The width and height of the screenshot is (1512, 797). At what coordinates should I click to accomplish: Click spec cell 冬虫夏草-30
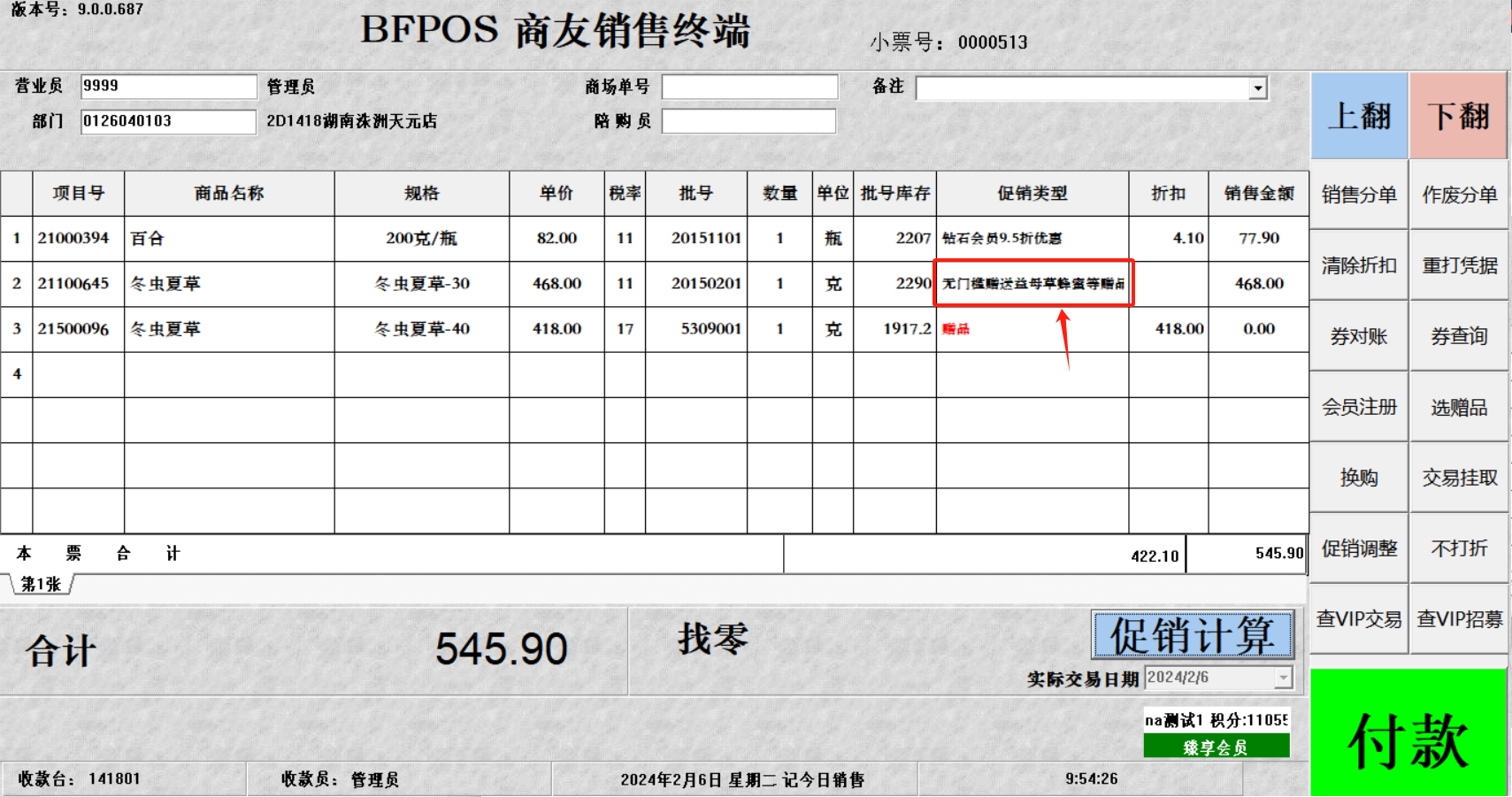(x=421, y=284)
